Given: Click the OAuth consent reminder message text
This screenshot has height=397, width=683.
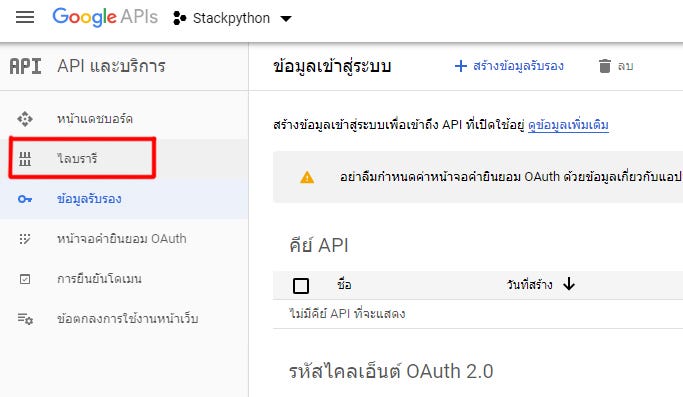Looking at the screenshot, I should tap(511, 176).
